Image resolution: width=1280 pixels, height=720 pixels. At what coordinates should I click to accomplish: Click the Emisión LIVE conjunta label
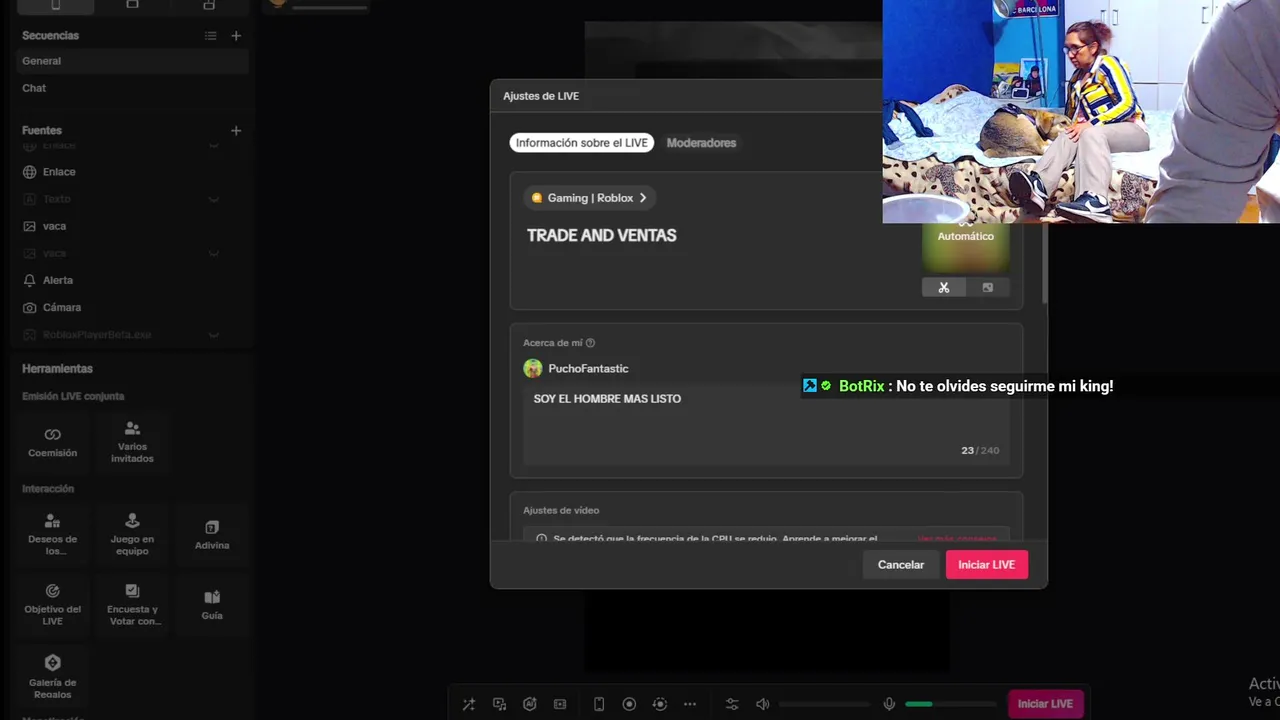(x=73, y=397)
